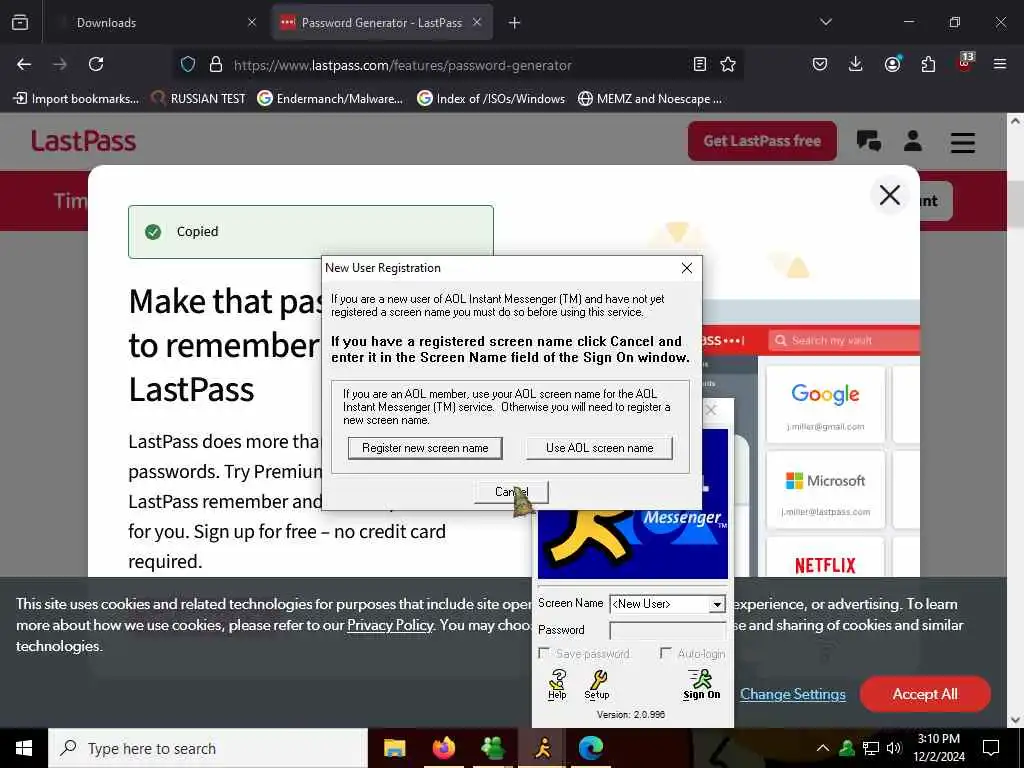The width and height of the screenshot is (1024, 768).
Task: Open the volume speaker tray icon
Action: 894,748
